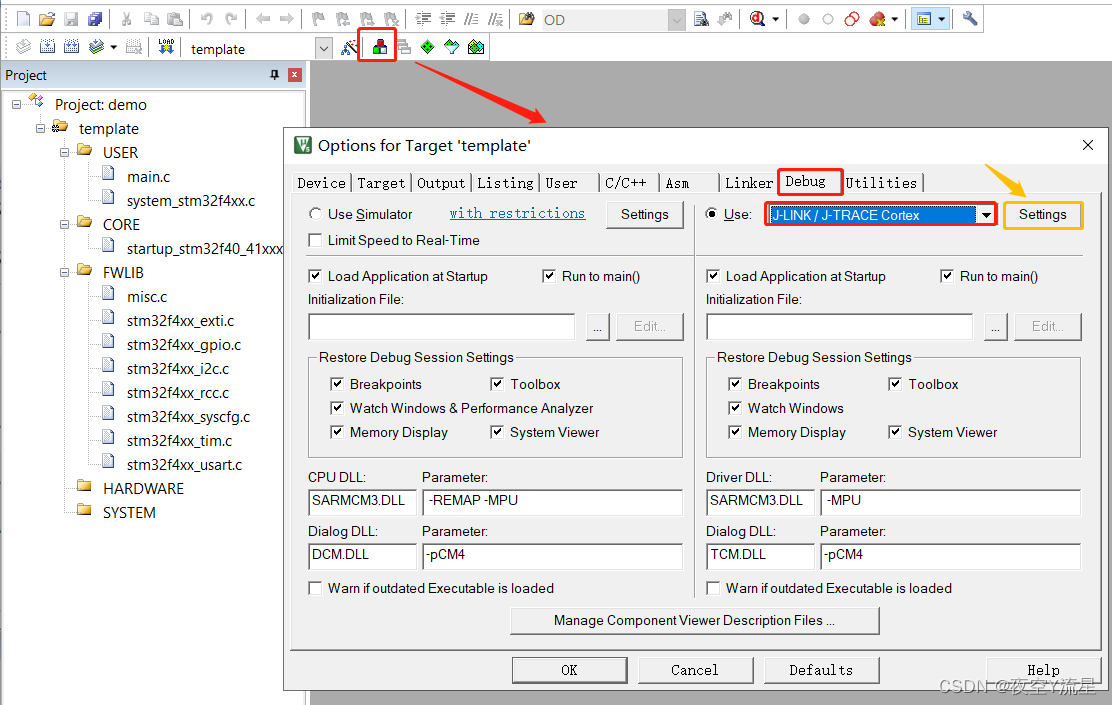The image size is (1112, 705).
Task: Create a new file from the toolbar
Action: coord(23,19)
